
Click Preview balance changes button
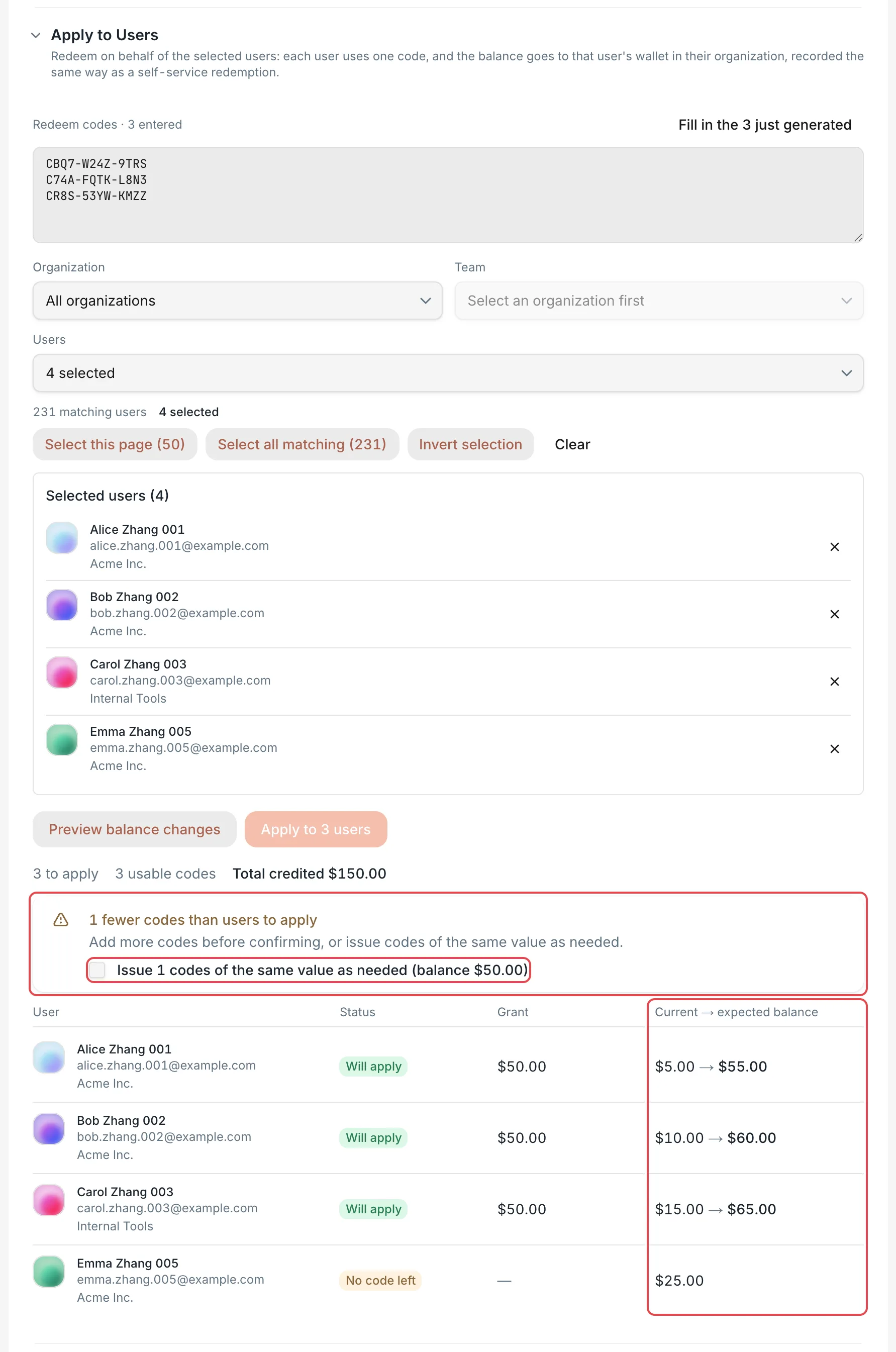pyautogui.click(x=134, y=829)
